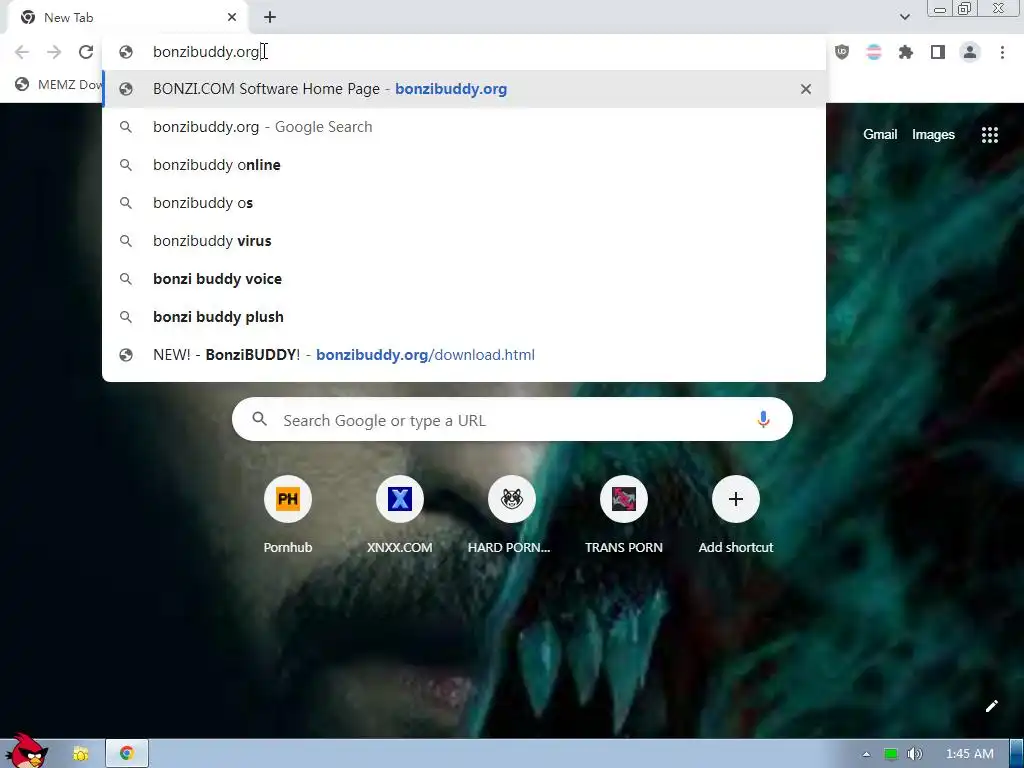This screenshot has width=1024, height=768.
Task: Choose bonzibuddy.org Google Search suggestion
Action: 464,127
